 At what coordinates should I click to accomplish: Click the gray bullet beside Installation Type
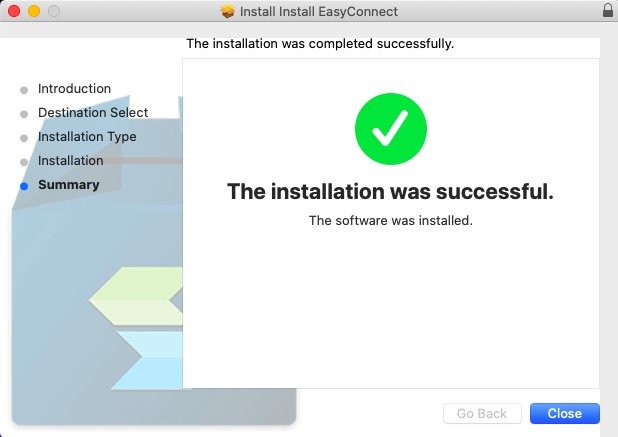(x=24, y=138)
